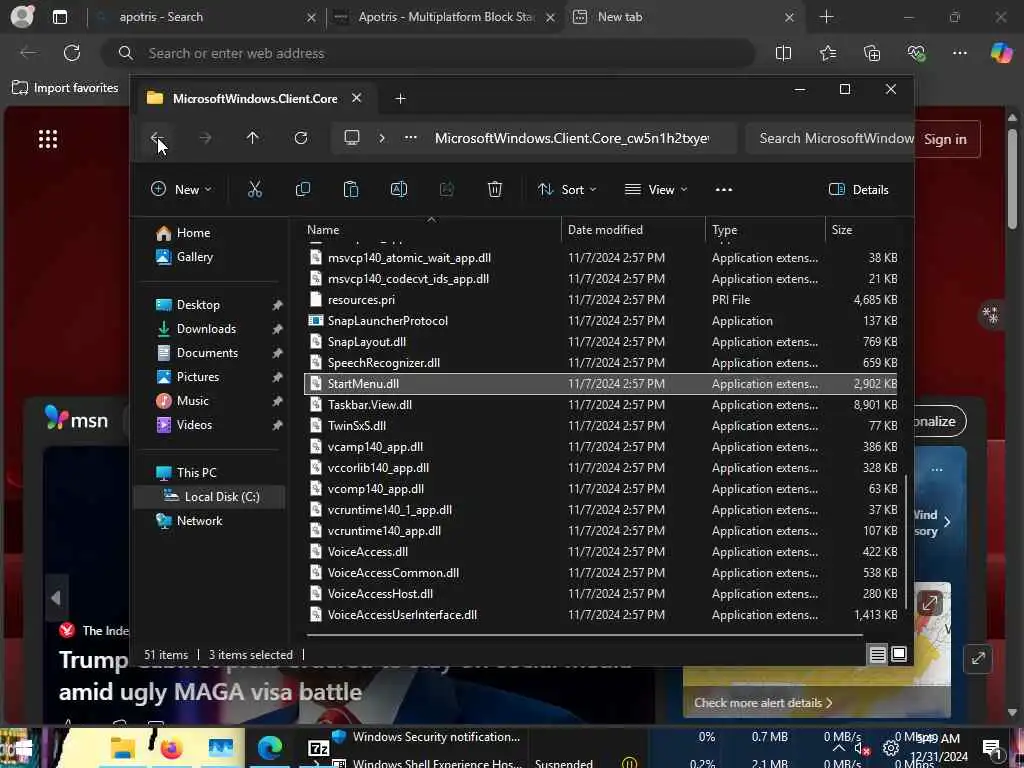Click the forward arrow in File Explorer
The height and width of the screenshot is (768, 1024).
(205, 138)
